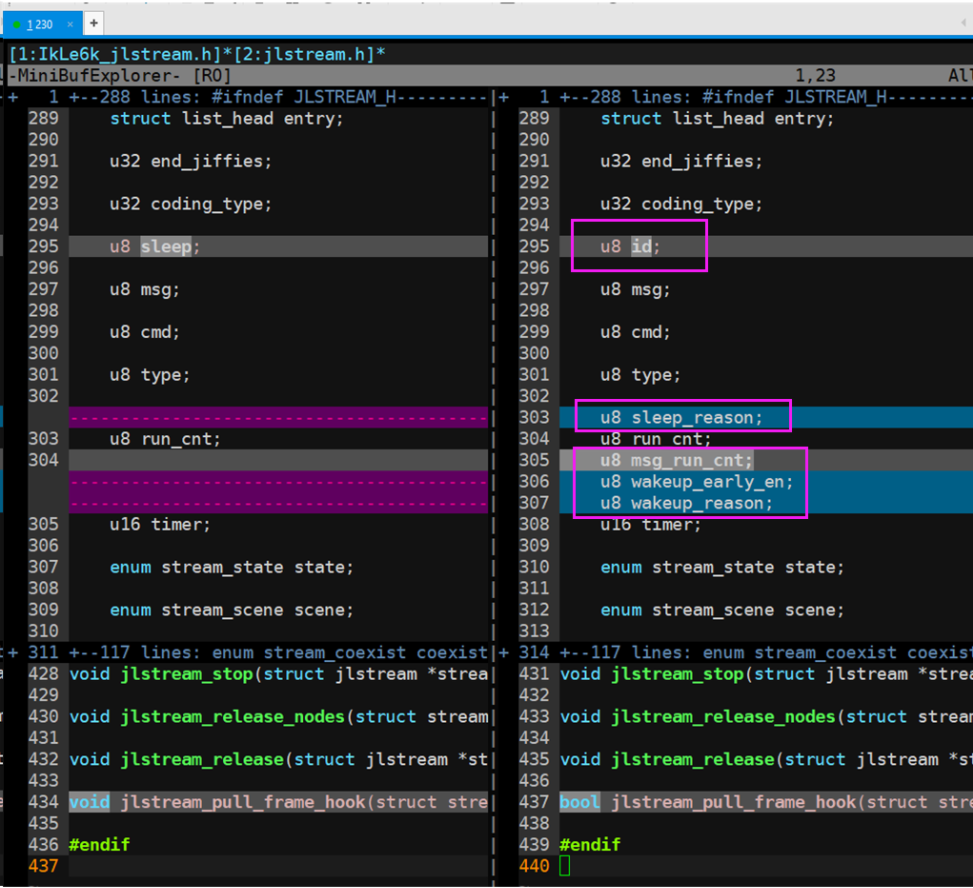Image resolution: width=973 pixels, height=888 pixels.
Task: Click "enum stream_scene scene;" on line 309
Action: coord(231,610)
